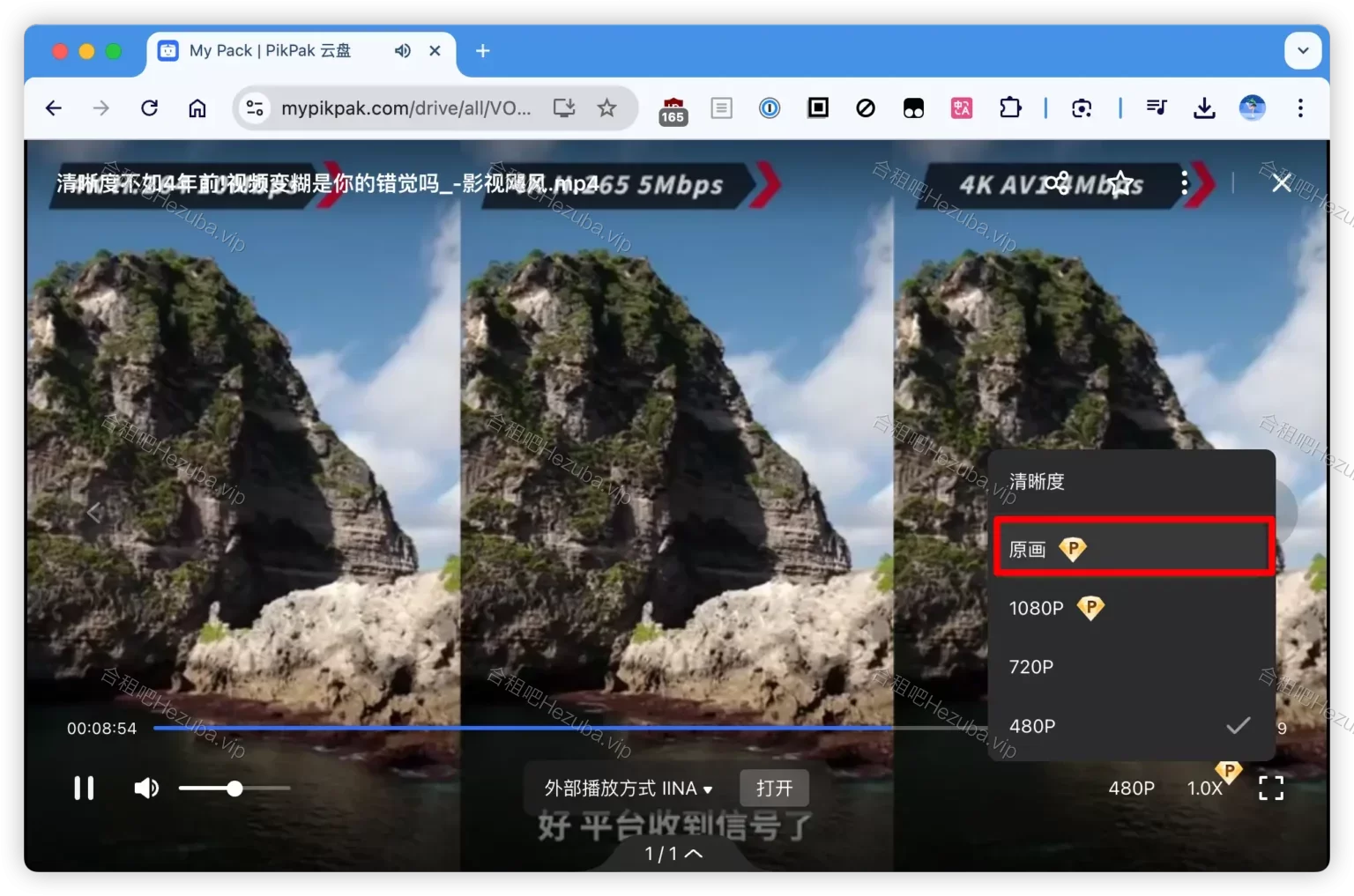Enter fullscreen video mode
Image resolution: width=1354 pixels, height=896 pixels.
(1270, 788)
